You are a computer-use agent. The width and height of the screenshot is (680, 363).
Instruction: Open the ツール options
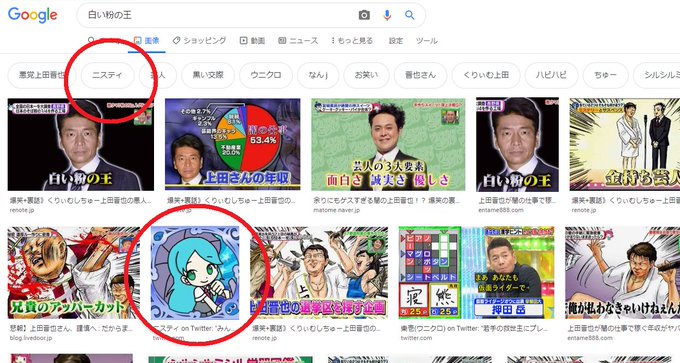(x=427, y=41)
